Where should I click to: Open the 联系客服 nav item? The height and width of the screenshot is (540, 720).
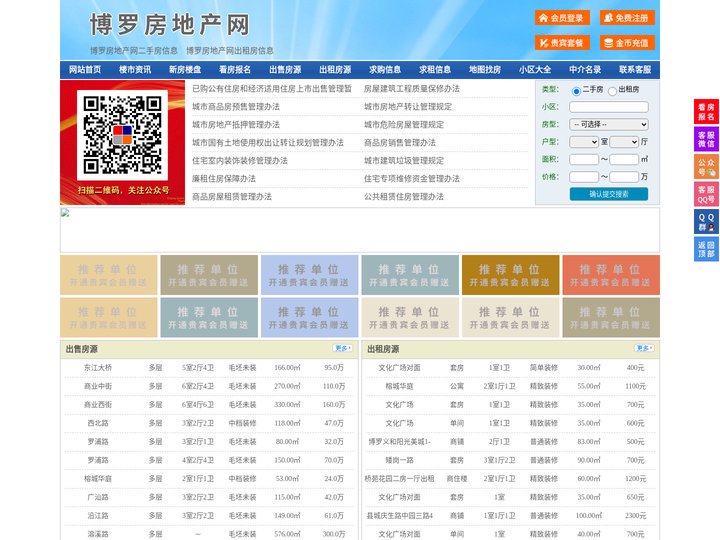pyautogui.click(x=635, y=70)
